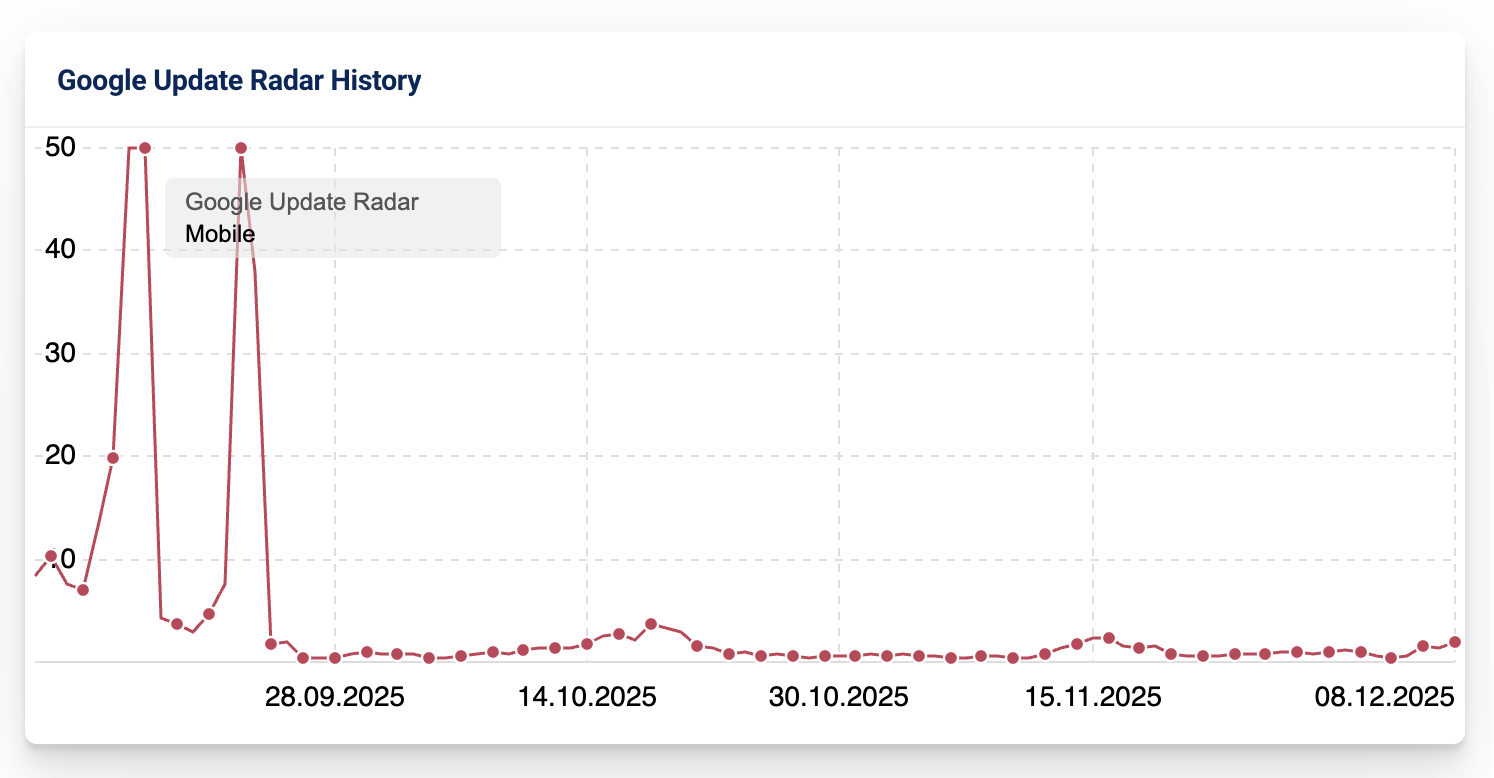This screenshot has width=1494, height=778.
Task: Click the Mobile series label in tooltip
Action: [x=220, y=234]
